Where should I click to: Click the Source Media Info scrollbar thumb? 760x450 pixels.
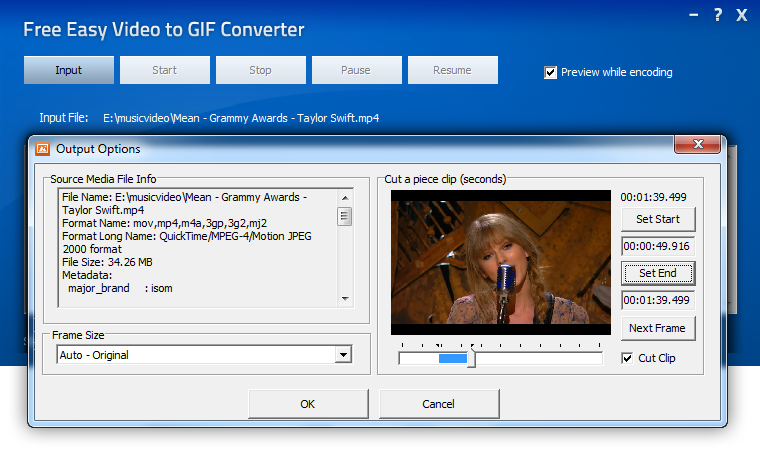pos(345,216)
